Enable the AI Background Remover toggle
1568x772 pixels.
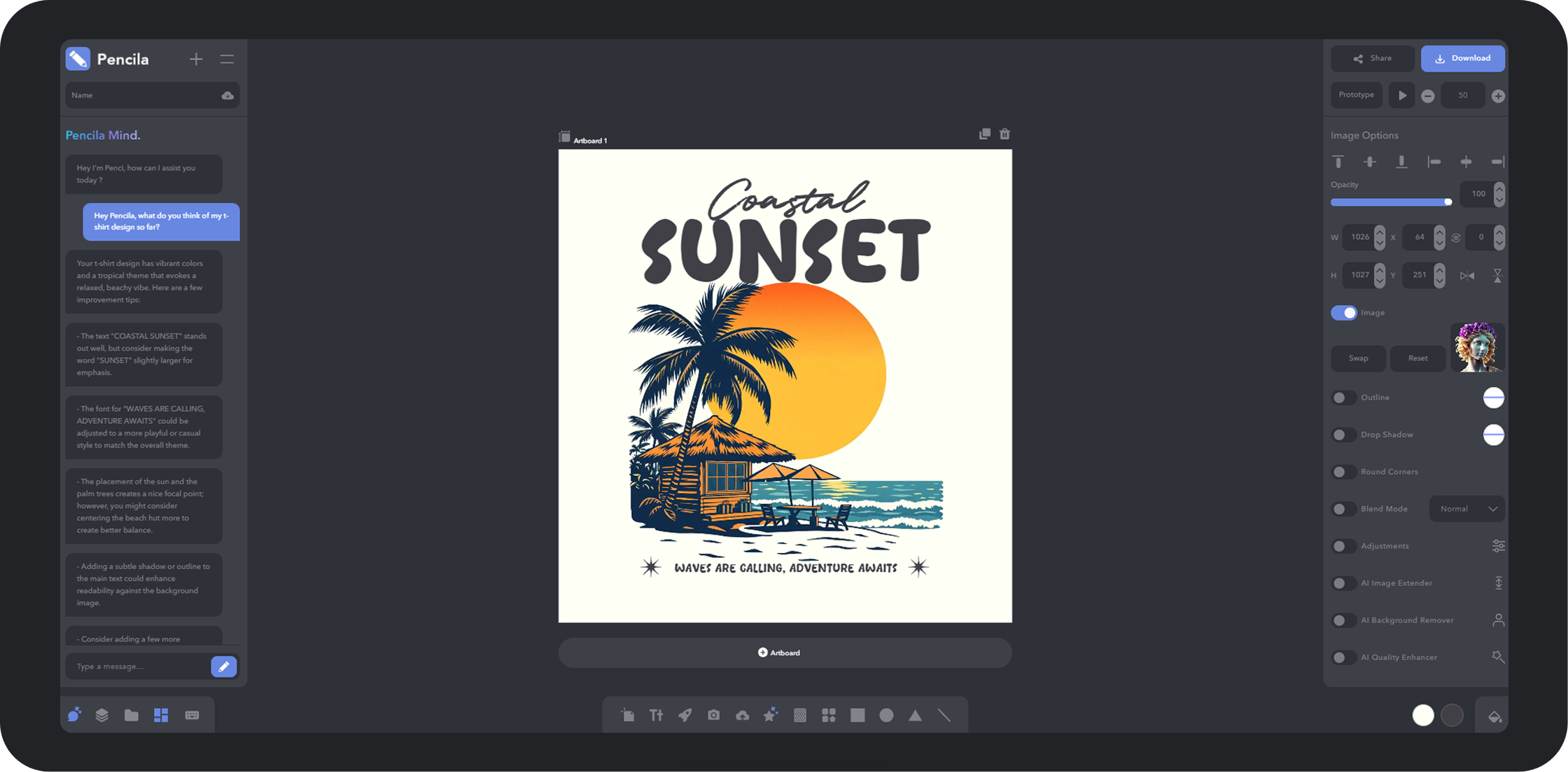1343,620
